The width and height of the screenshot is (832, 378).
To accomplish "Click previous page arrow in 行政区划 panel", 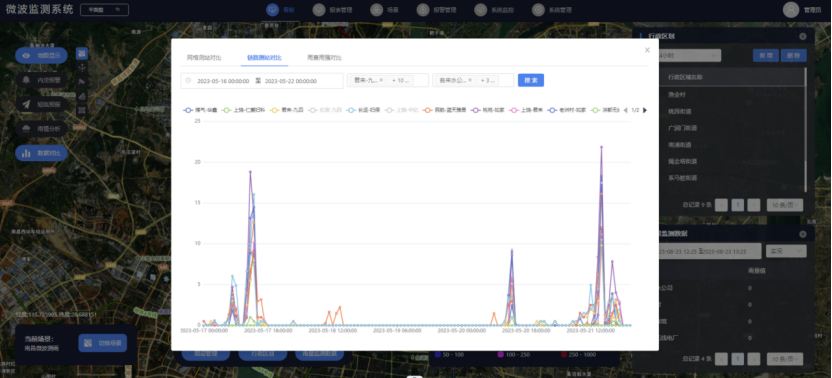I will (721, 205).
